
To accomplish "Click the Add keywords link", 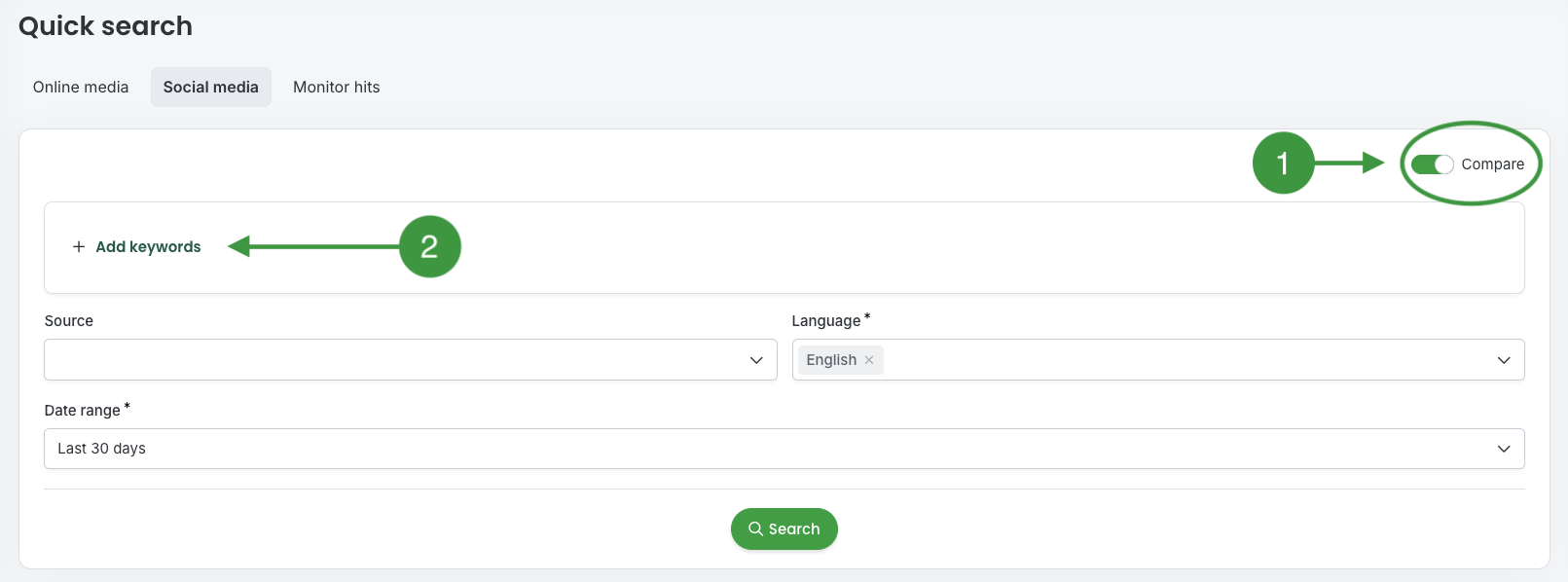I will tap(148, 247).
